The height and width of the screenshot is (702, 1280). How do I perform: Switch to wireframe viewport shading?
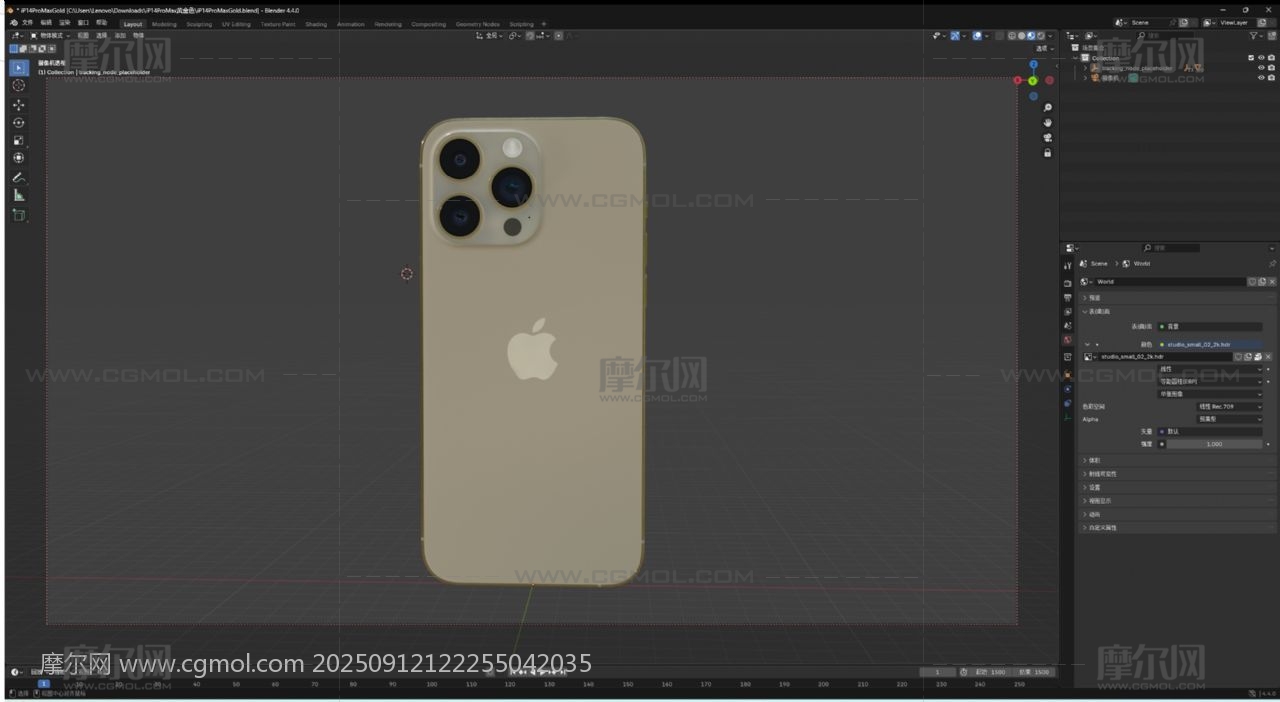coord(1012,36)
